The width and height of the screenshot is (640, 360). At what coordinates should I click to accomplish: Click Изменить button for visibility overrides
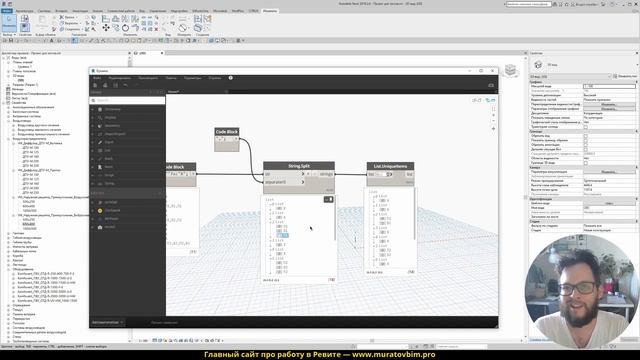[609, 104]
